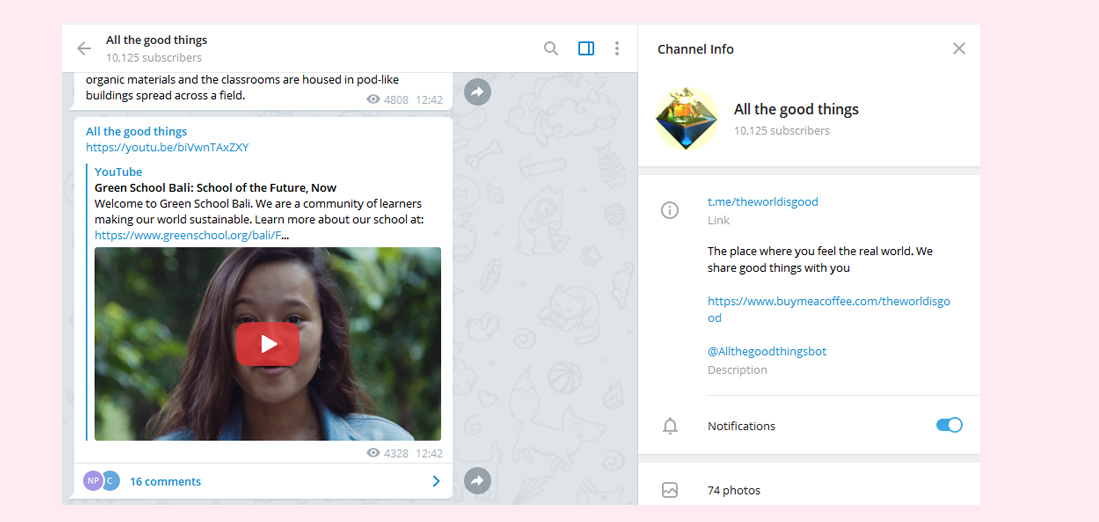Click the info circle icon in Channel Info
1099x522 pixels.
(670, 210)
